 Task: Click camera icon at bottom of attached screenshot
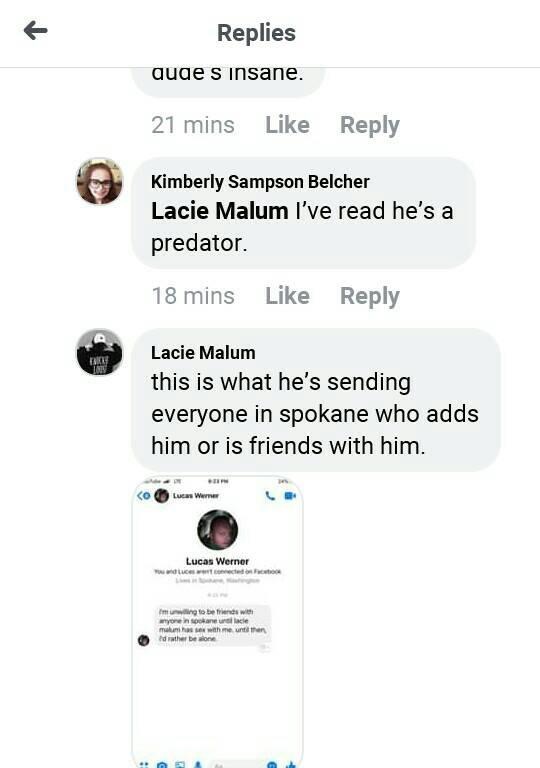(162, 765)
